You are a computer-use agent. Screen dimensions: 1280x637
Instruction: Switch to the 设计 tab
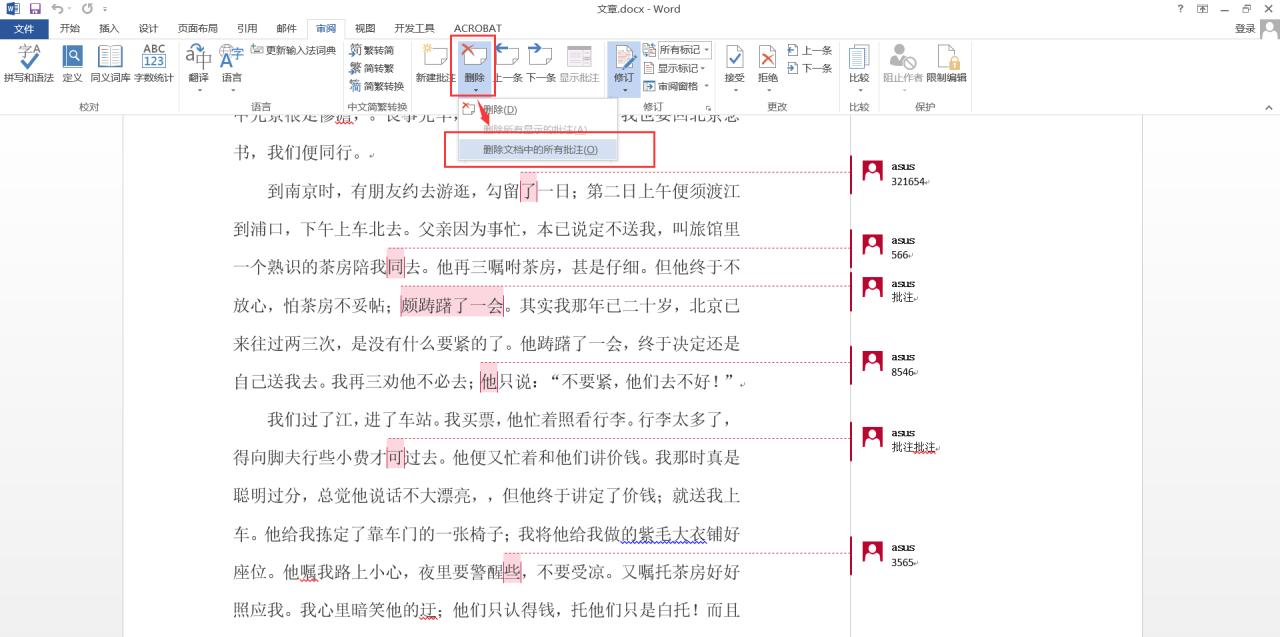(148, 29)
